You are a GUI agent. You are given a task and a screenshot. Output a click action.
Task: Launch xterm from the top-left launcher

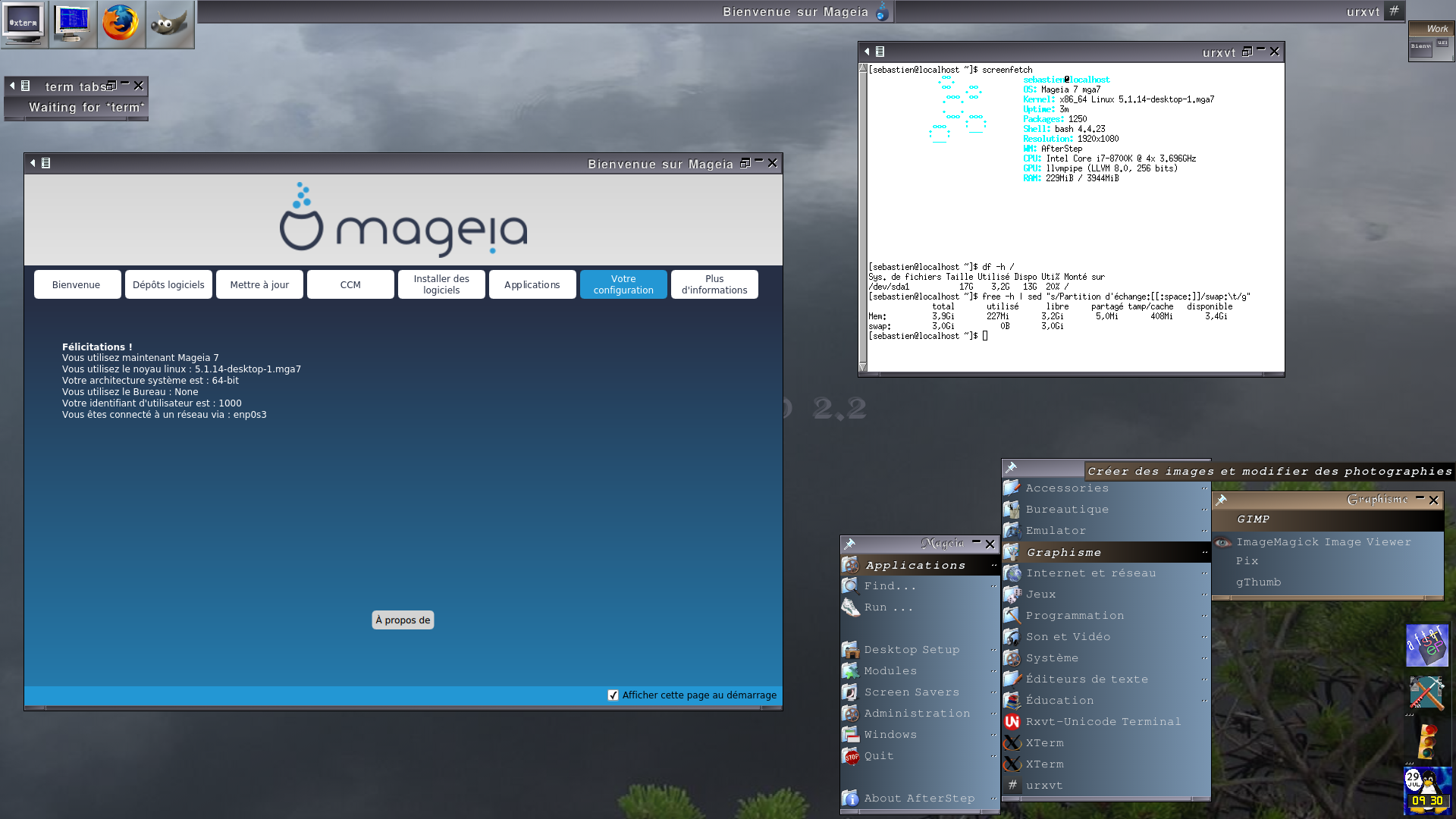pyautogui.click(x=24, y=24)
